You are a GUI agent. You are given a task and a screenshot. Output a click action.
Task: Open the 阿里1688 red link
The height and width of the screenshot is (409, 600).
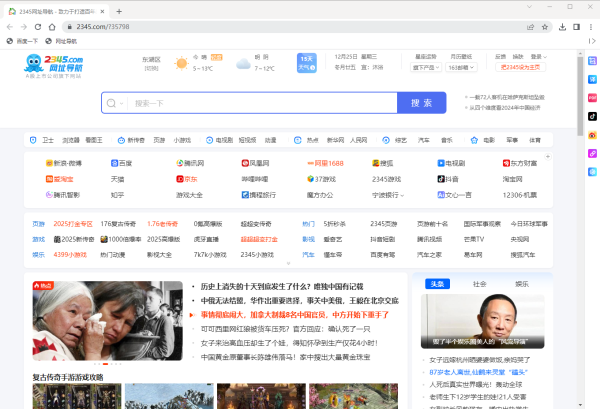326,163
